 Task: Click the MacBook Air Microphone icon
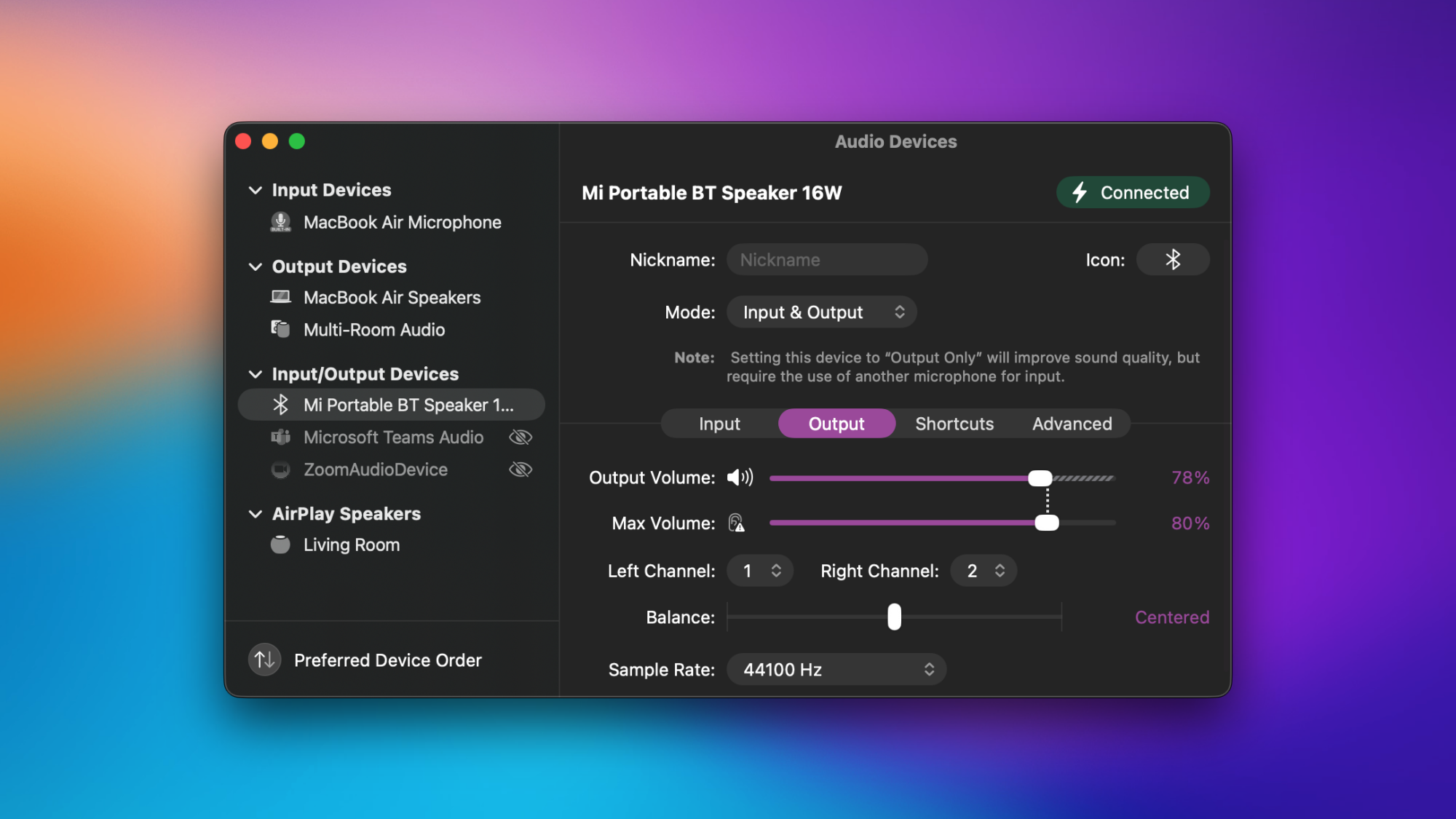(x=280, y=222)
